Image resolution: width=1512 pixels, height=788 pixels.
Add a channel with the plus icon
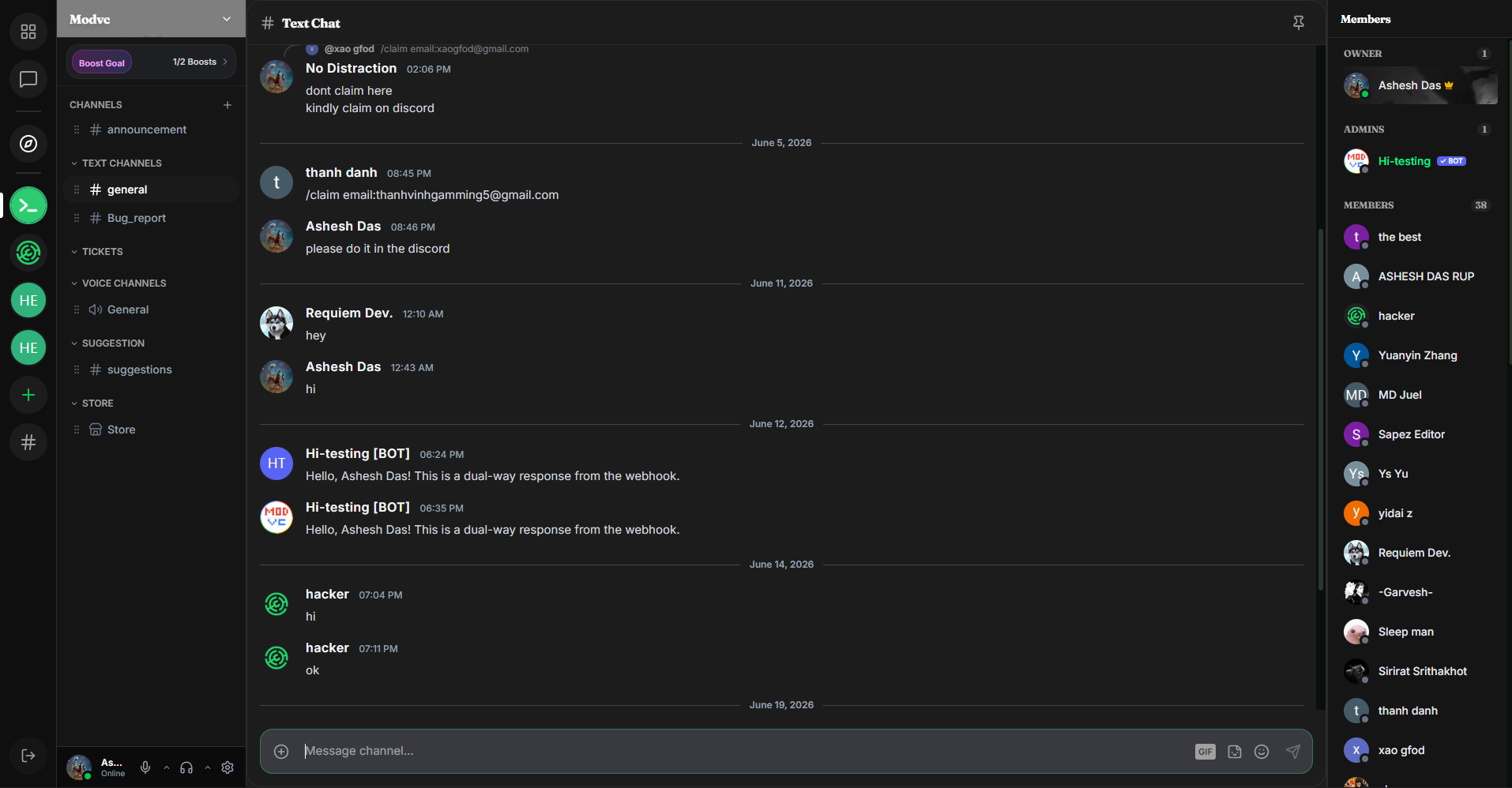coord(228,105)
